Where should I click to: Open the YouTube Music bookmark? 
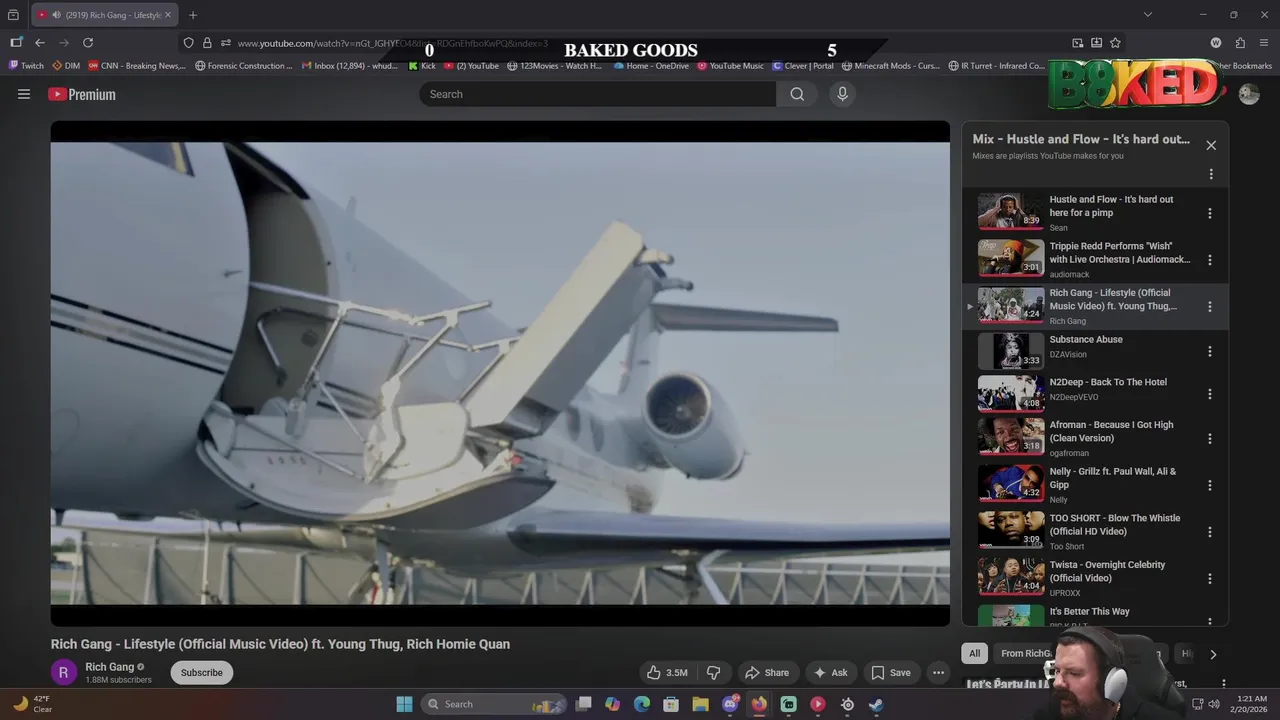[x=730, y=66]
